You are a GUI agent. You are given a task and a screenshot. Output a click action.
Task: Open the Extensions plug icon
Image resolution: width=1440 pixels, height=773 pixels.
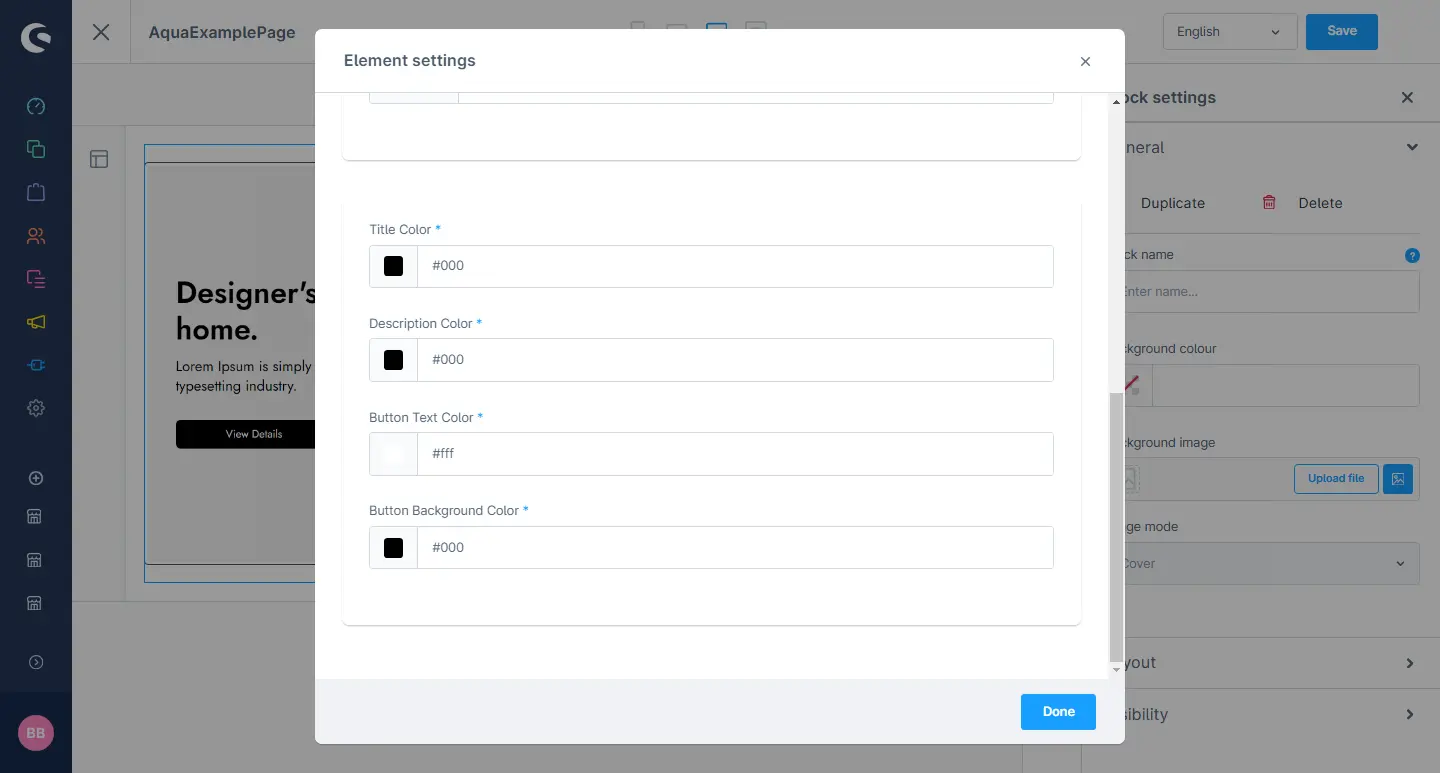[x=36, y=365]
